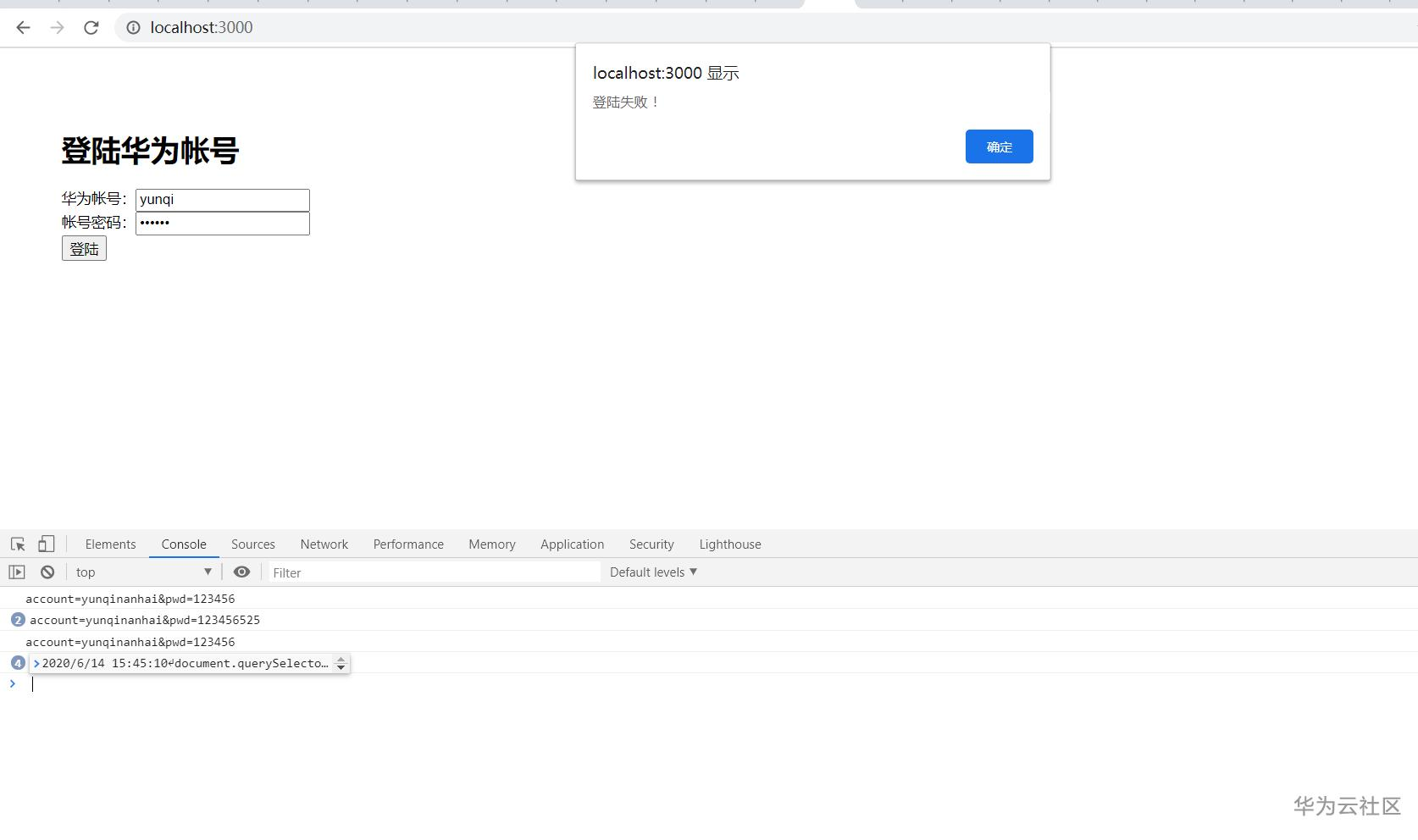Toggle the device toolbar in DevTools
The image size is (1418, 840).
[47, 544]
